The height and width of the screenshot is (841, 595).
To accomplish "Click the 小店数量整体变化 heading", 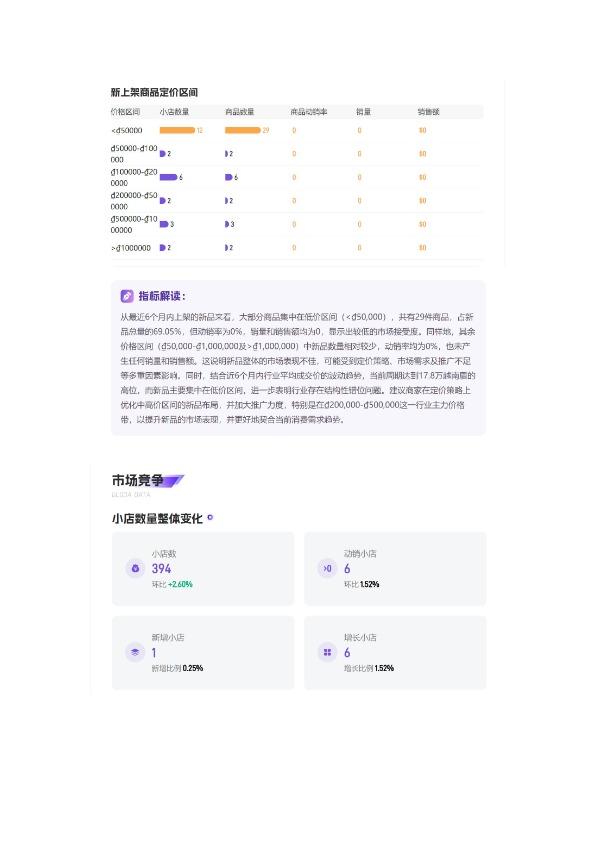I will coord(157,518).
